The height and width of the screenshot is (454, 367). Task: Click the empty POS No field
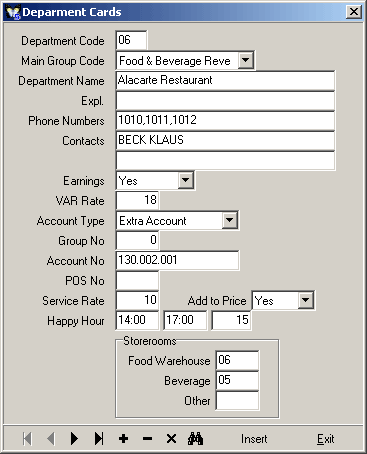(137, 280)
